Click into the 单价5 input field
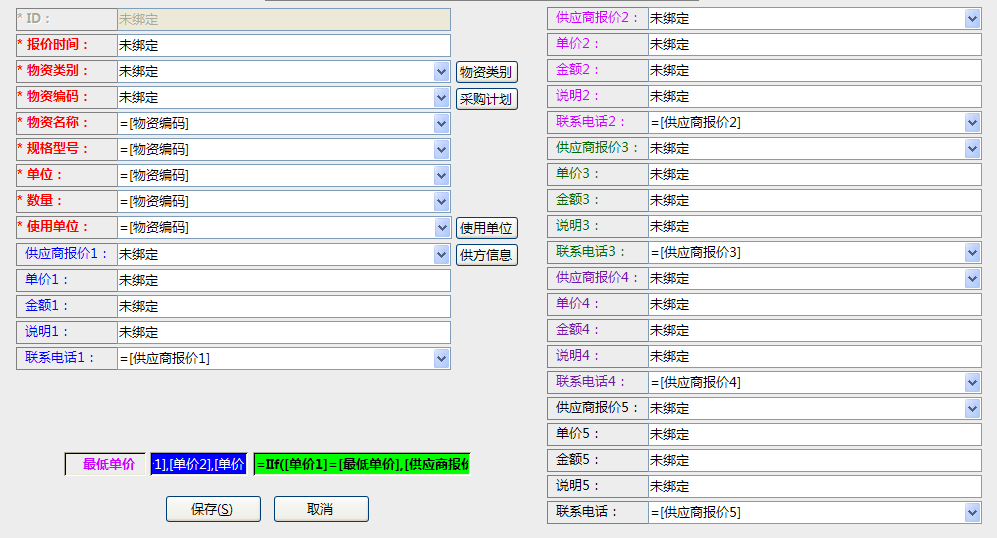The height and width of the screenshot is (538, 997). [x=815, y=435]
